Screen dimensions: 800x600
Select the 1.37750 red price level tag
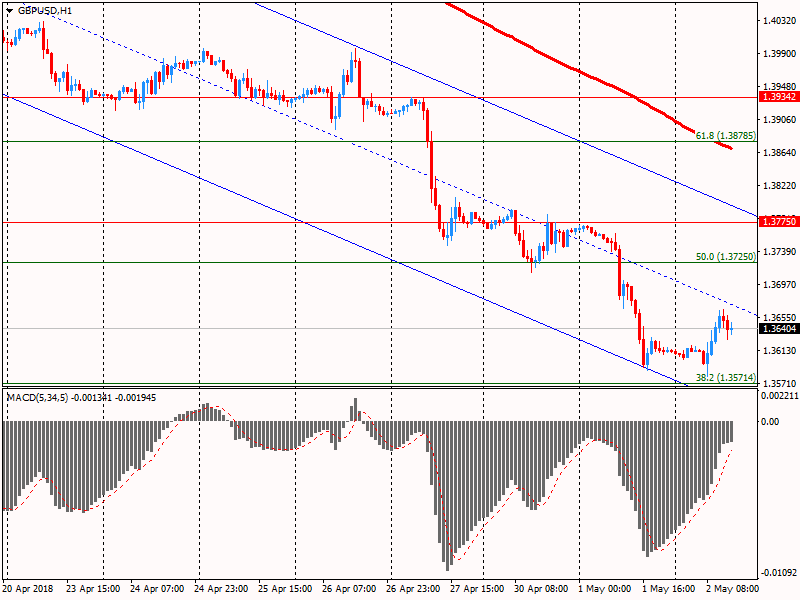(x=778, y=221)
